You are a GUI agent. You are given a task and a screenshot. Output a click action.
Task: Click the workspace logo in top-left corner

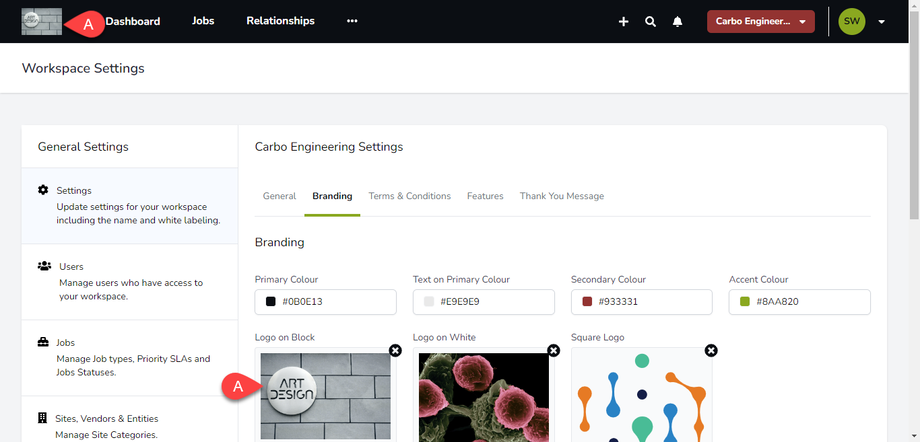tap(41, 21)
